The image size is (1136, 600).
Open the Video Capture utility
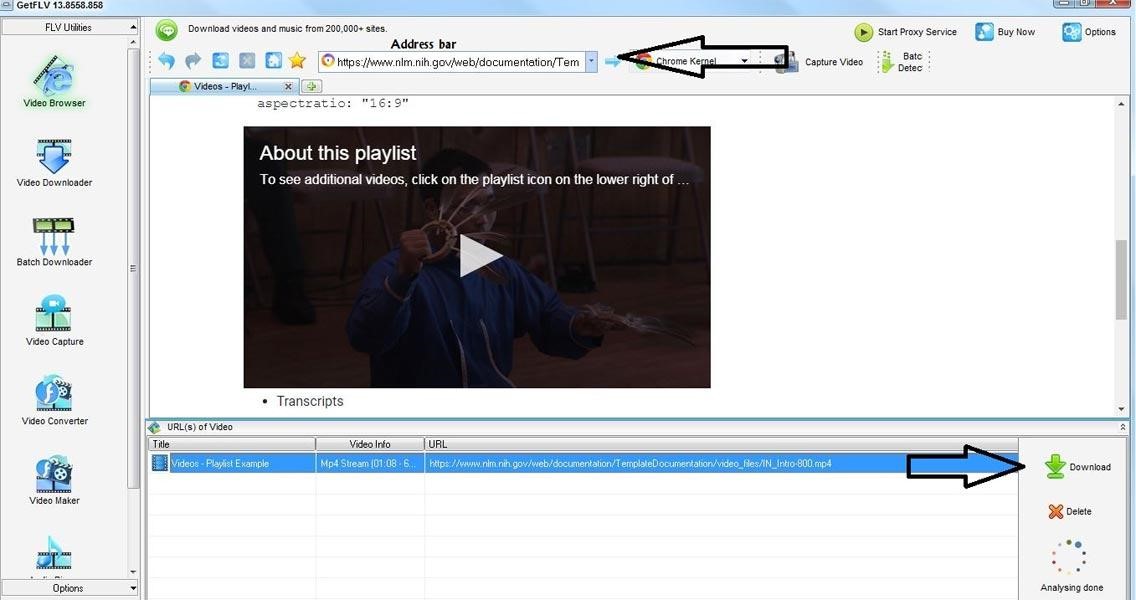[54, 322]
